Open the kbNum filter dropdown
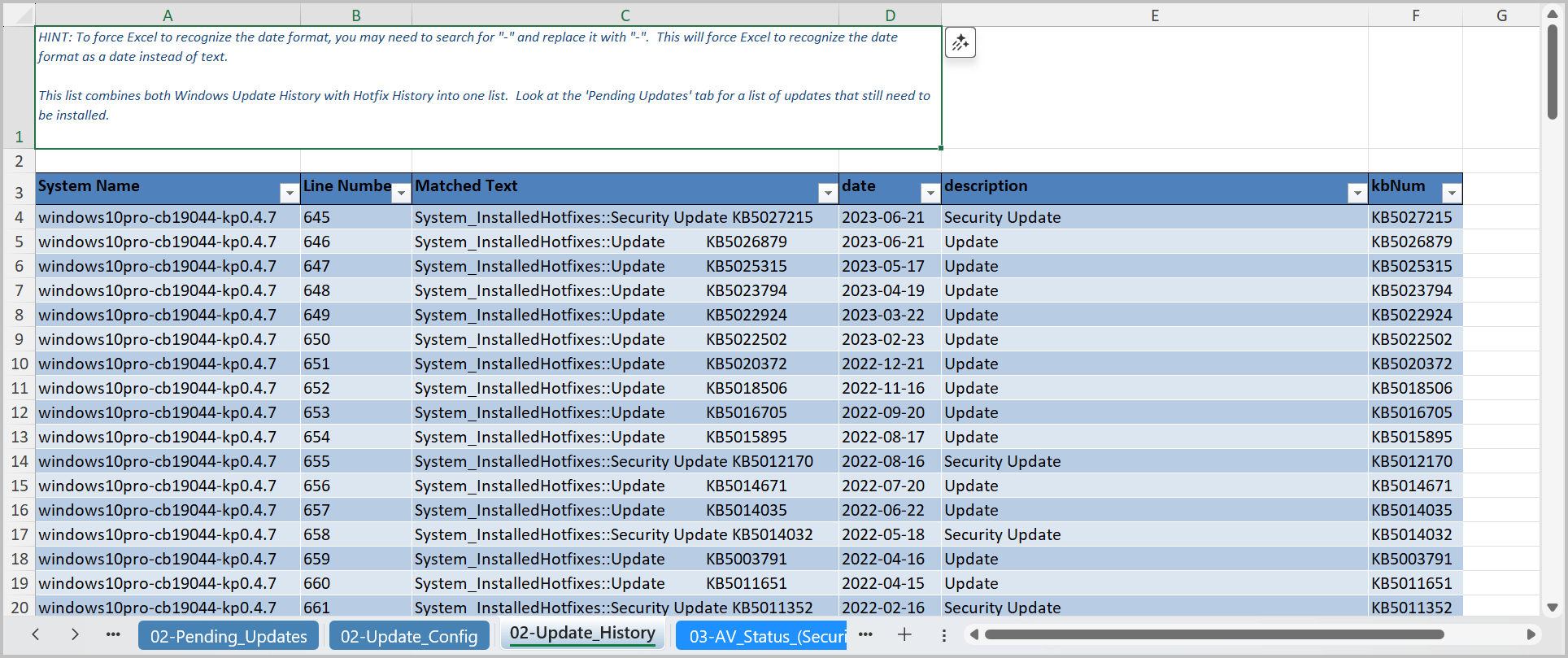 tap(1451, 193)
